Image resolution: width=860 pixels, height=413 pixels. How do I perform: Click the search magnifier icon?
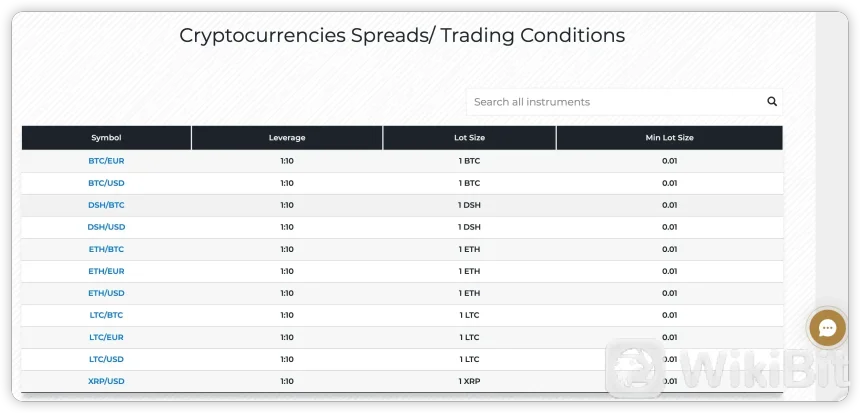pyautogui.click(x=772, y=101)
